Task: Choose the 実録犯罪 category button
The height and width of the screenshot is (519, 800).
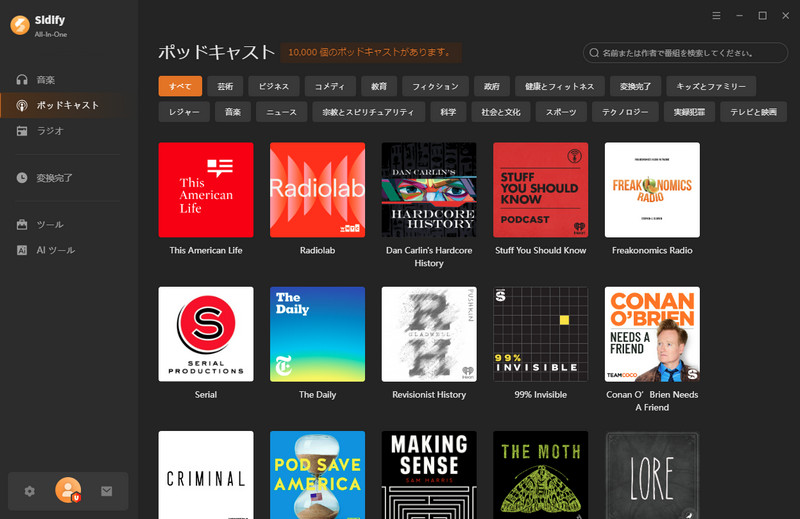Action: tap(689, 112)
